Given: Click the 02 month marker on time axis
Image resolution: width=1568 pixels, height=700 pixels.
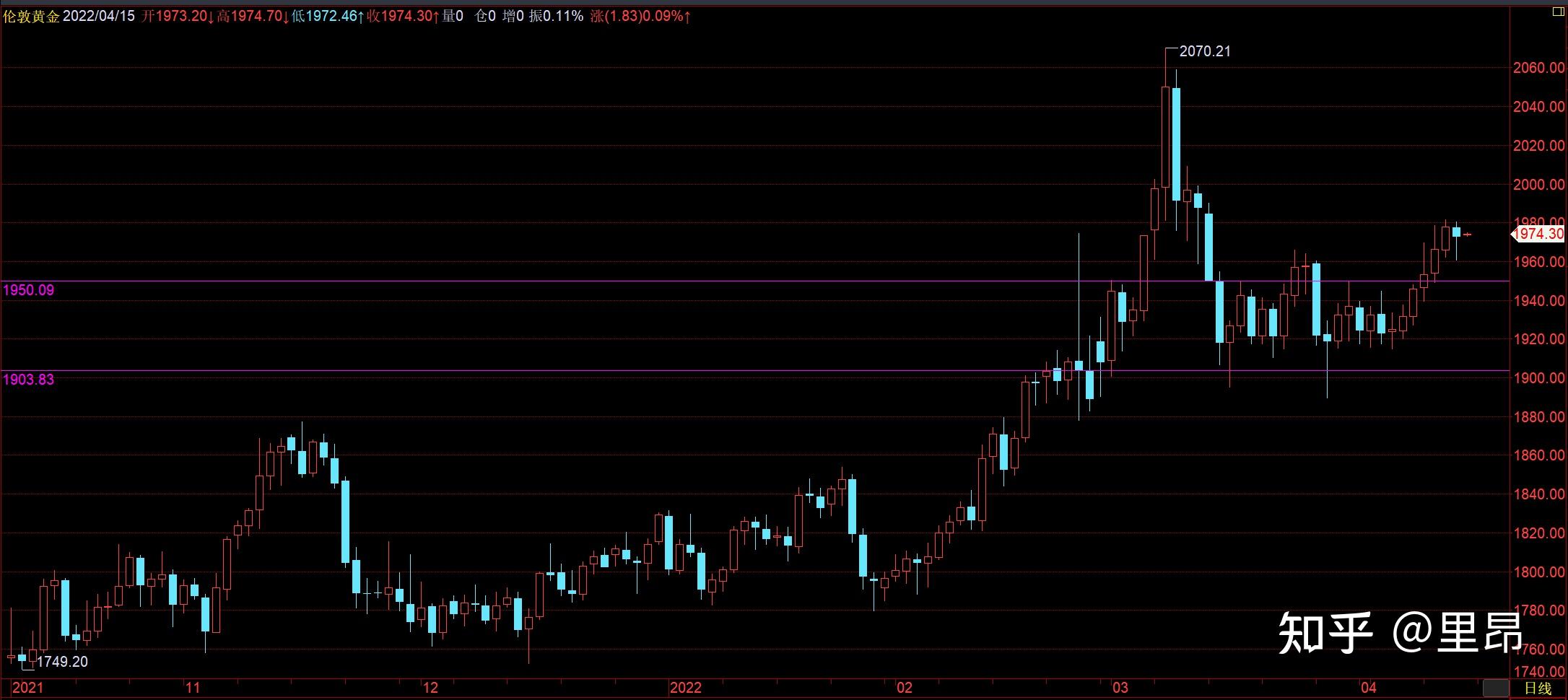Looking at the screenshot, I should pyautogui.click(x=905, y=688).
